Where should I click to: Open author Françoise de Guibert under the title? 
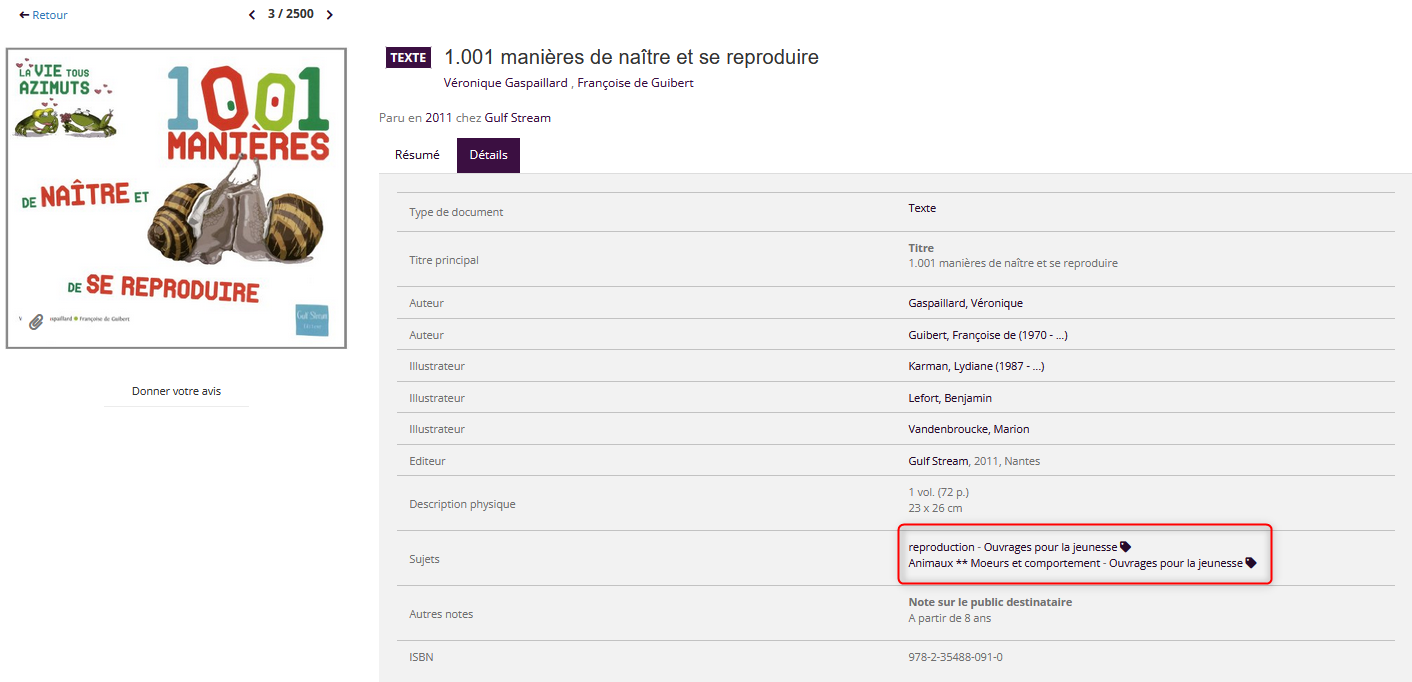[635, 83]
